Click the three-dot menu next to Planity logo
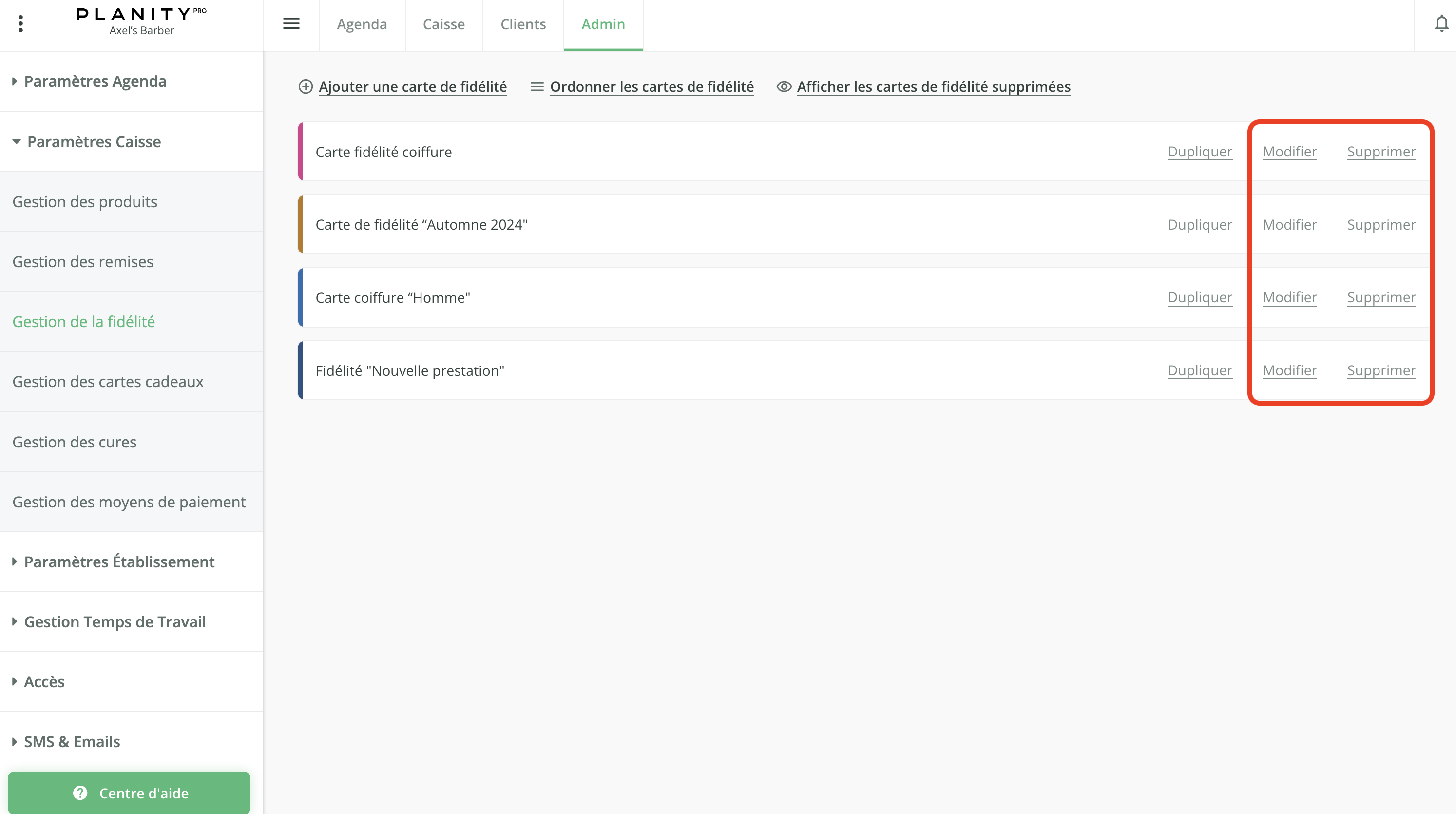This screenshot has height=814, width=1456. [21, 24]
